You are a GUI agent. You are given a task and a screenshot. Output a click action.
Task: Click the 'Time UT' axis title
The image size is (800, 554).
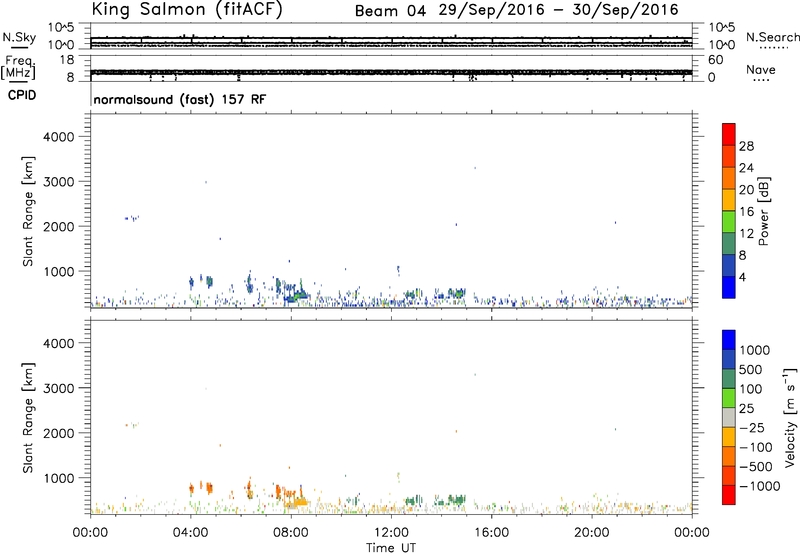coord(391,548)
